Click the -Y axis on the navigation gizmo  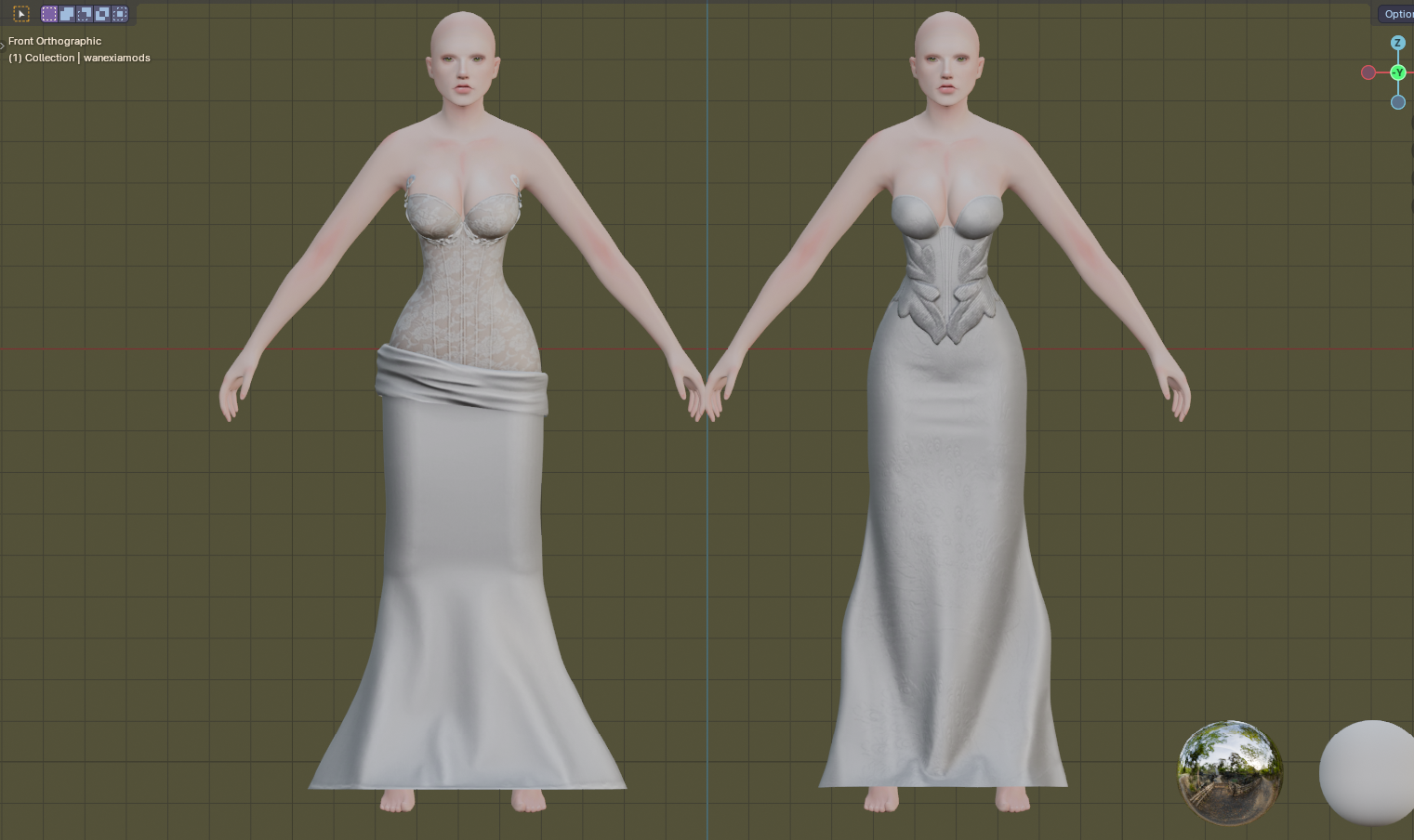[1397, 72]
